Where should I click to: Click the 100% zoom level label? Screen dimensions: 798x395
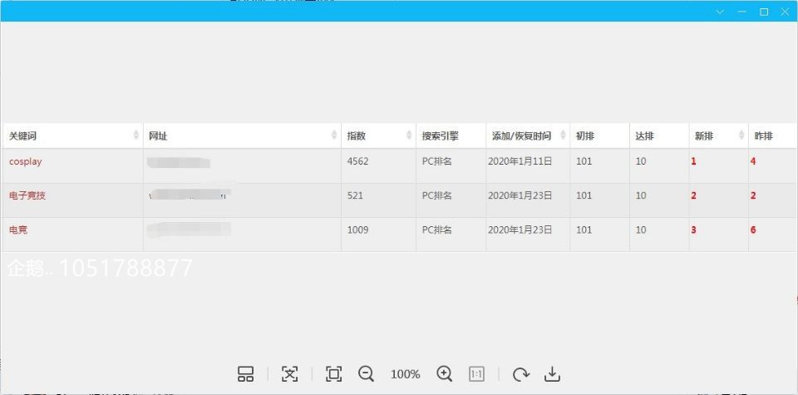(x=405, y=375)
